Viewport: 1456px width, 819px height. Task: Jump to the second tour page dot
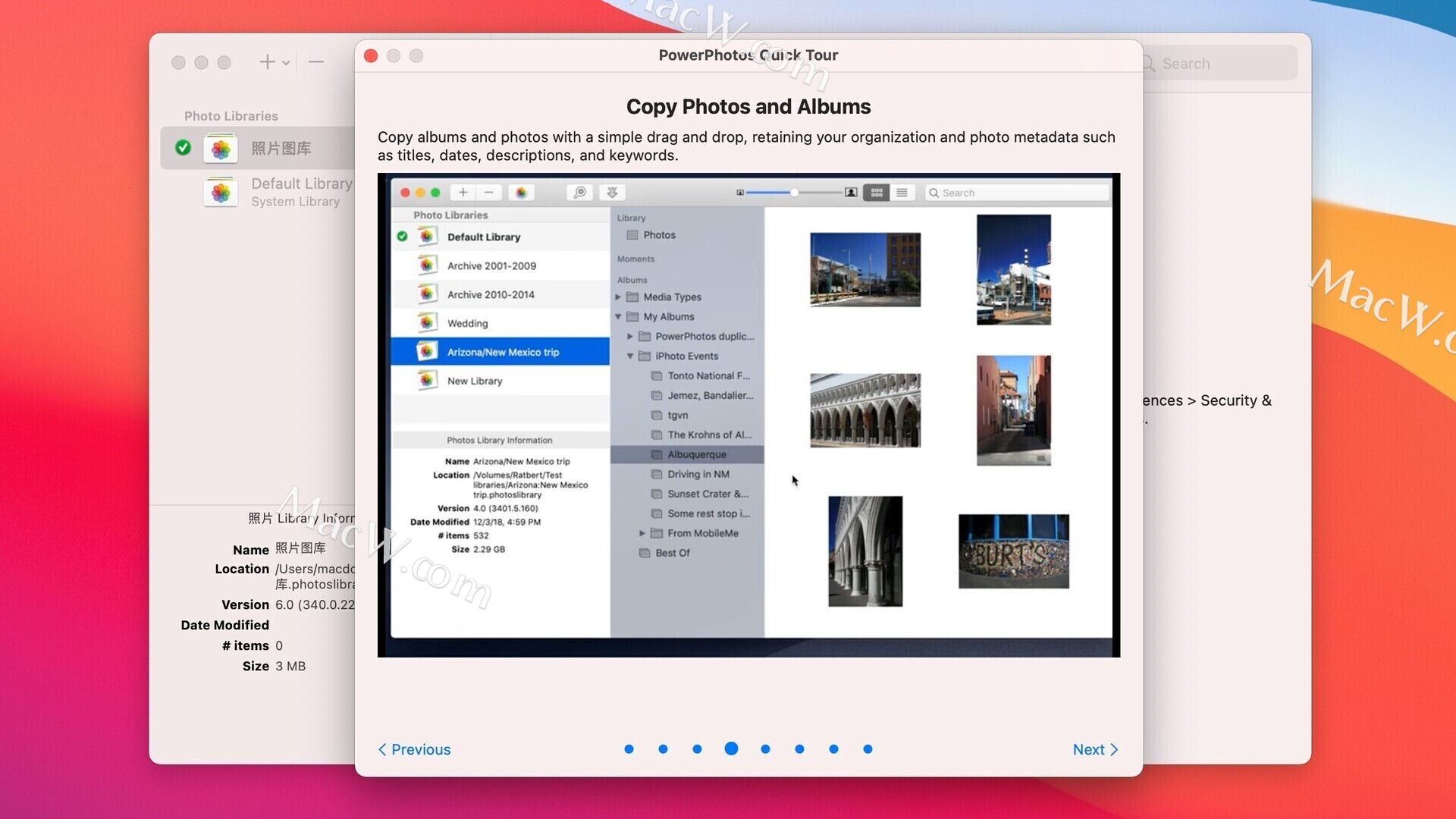coord(663,749)
